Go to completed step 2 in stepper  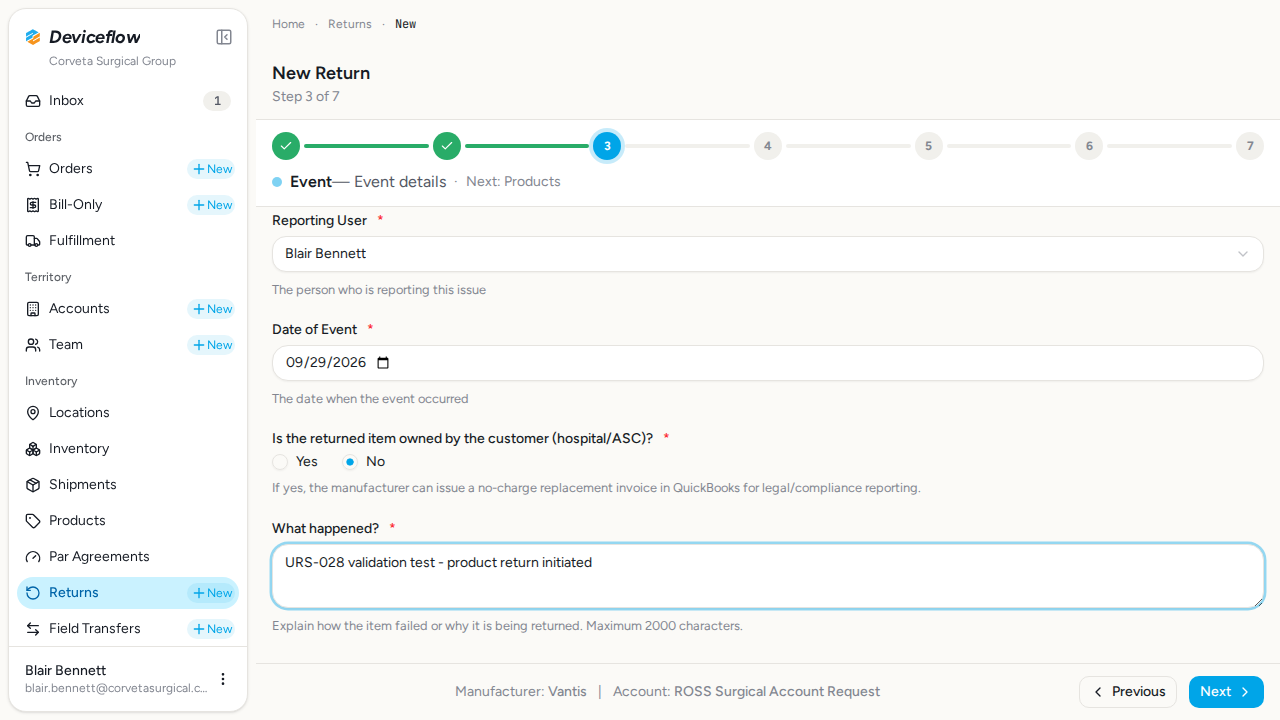[x=447, y=146]
